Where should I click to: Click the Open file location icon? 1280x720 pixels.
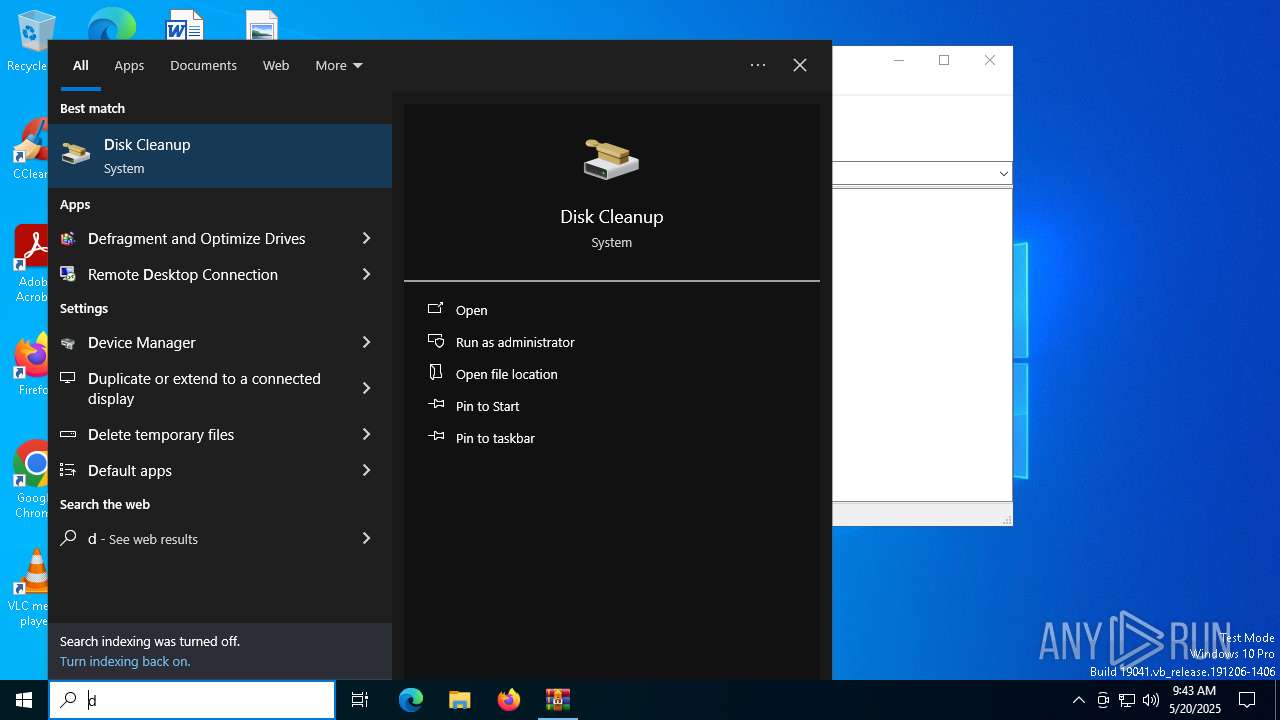tap(436, 373)
